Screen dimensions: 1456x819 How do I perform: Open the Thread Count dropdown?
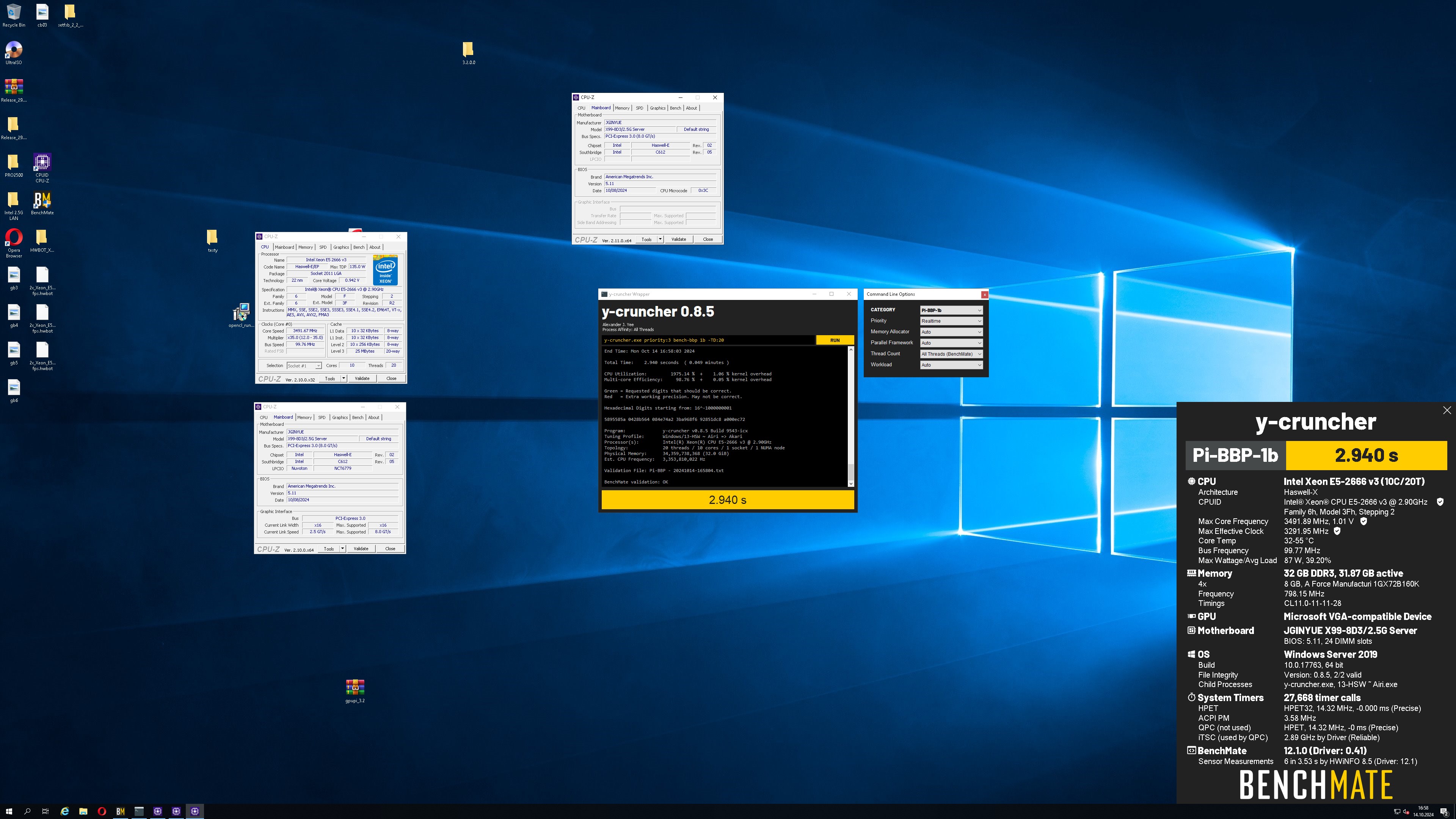click(x=951, y=354)
